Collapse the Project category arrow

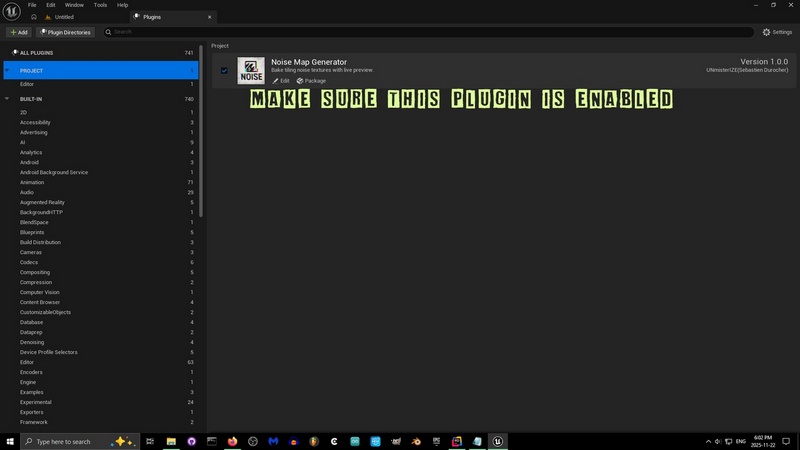coord(8,71)
